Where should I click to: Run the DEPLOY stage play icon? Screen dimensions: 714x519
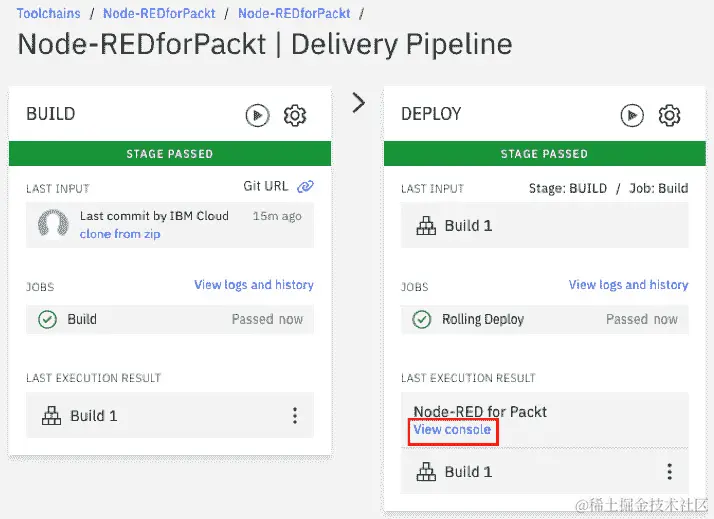[x=632, y=116]
